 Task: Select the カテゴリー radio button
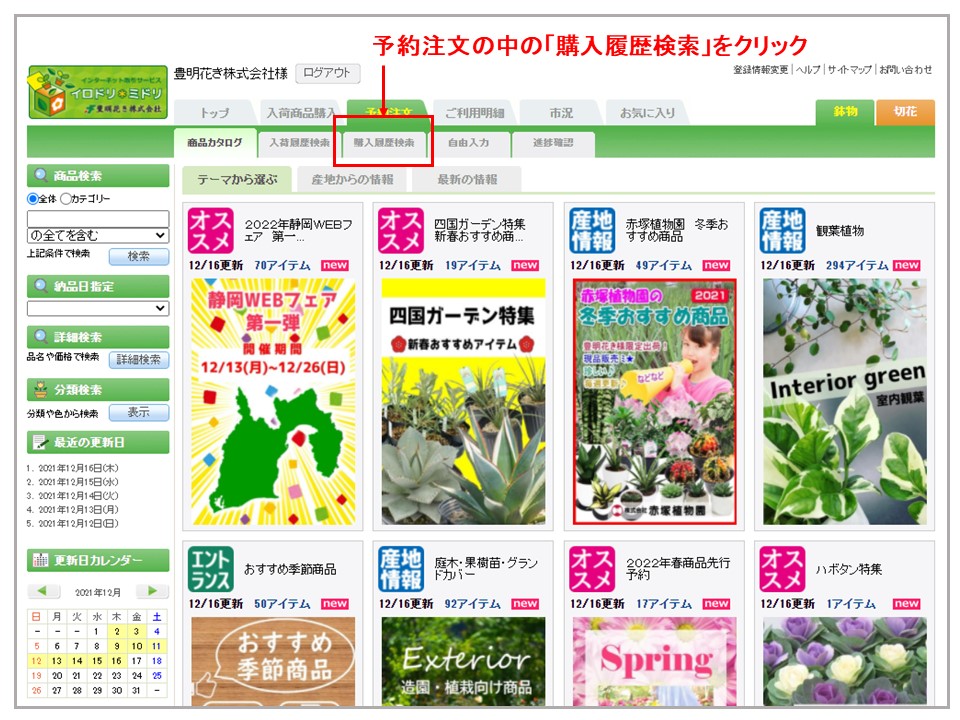click(66, 199)
